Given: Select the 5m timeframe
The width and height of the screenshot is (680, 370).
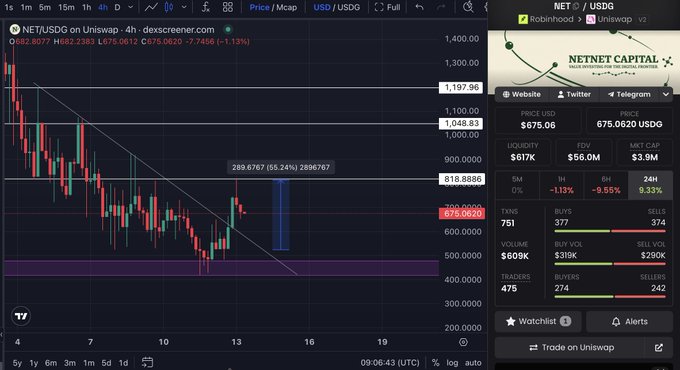Looking at the screenshot, I should point(45,7).
